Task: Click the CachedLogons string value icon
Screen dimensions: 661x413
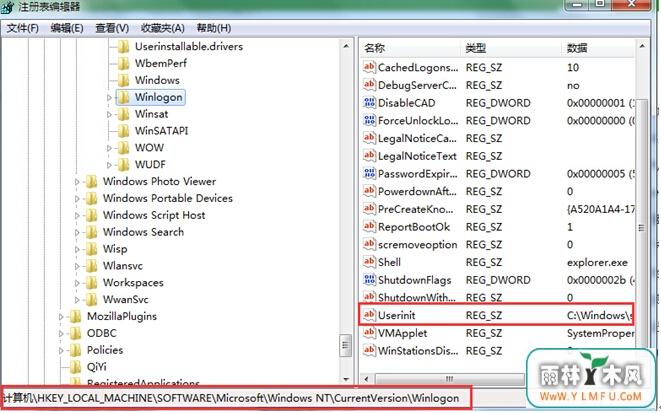Action: coord(369,67)
